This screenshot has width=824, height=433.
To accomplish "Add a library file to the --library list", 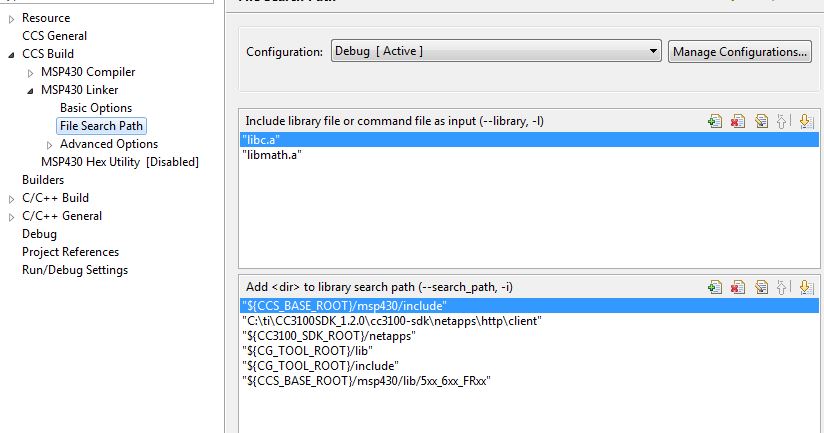I will 715,121.
